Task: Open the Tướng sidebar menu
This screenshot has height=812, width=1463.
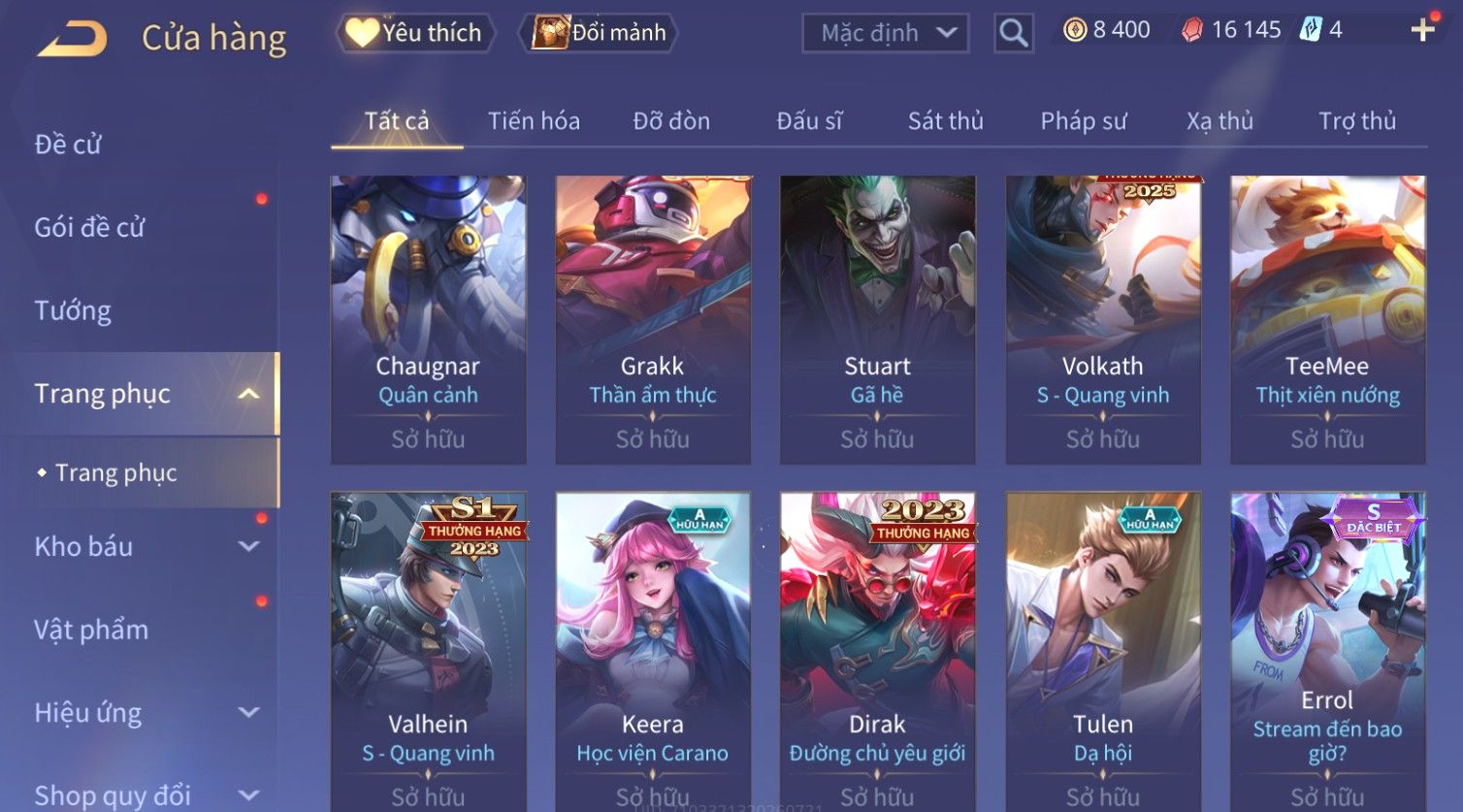Action: click(73, 310)
